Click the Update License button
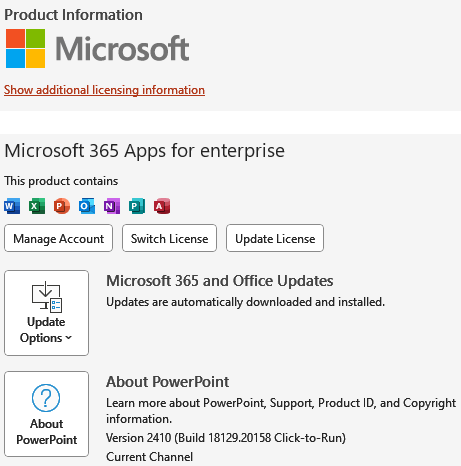Screen dimensions: 461x466 click(275, 238)
